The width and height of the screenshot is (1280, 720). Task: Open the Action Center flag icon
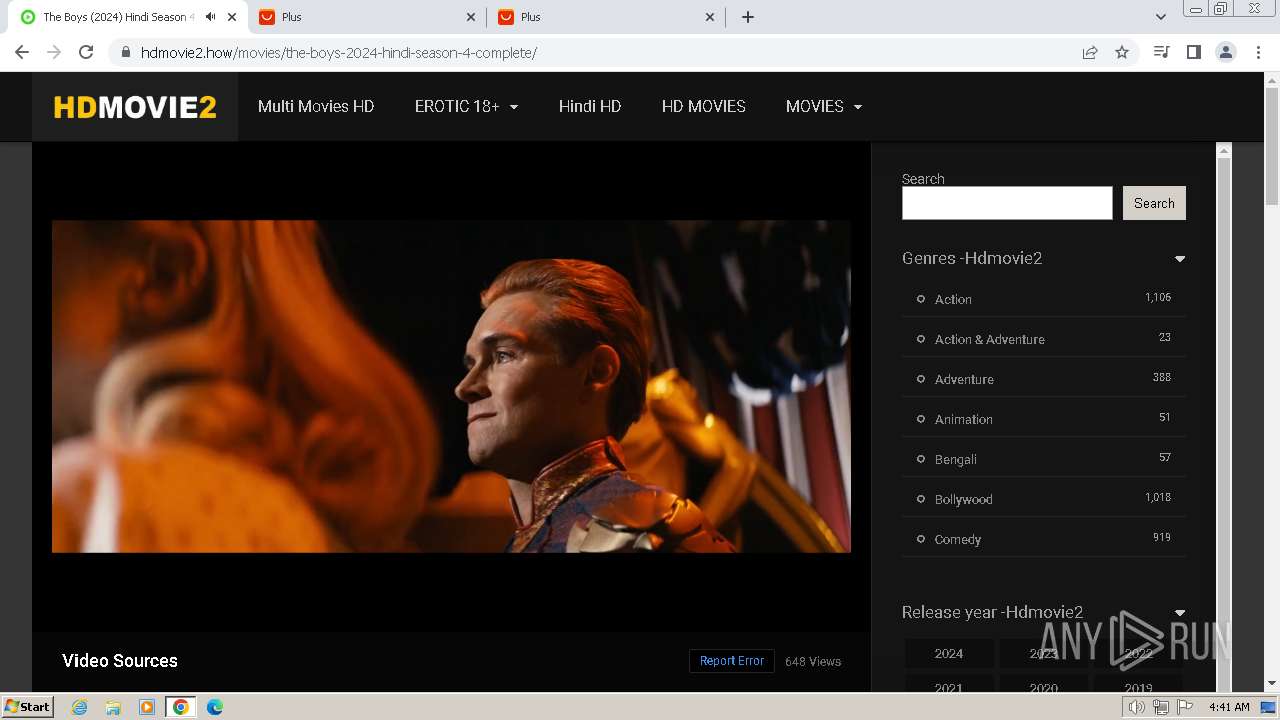click(1185, 707)
